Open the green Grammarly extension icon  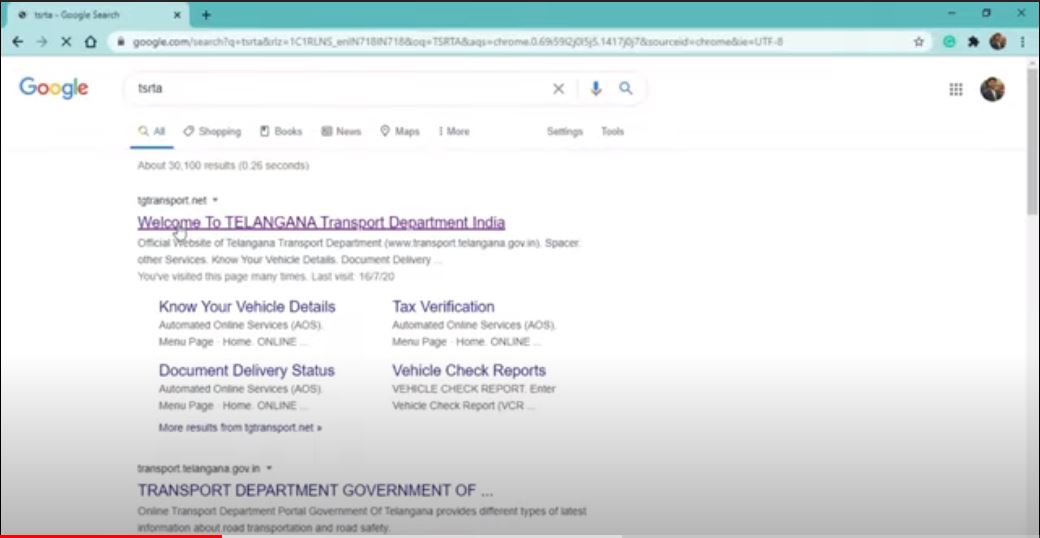pos(950,42)
